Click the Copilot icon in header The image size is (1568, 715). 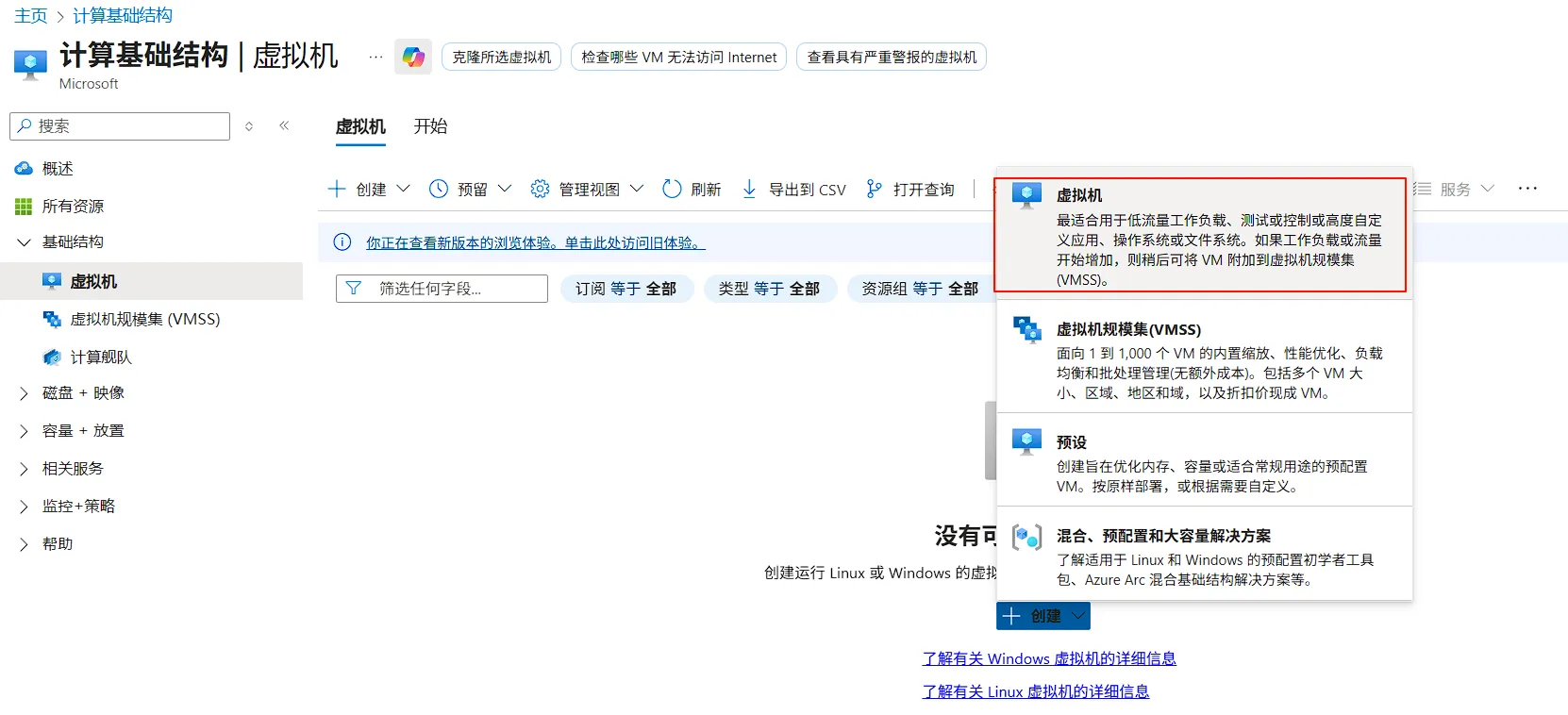pos(413,57)
